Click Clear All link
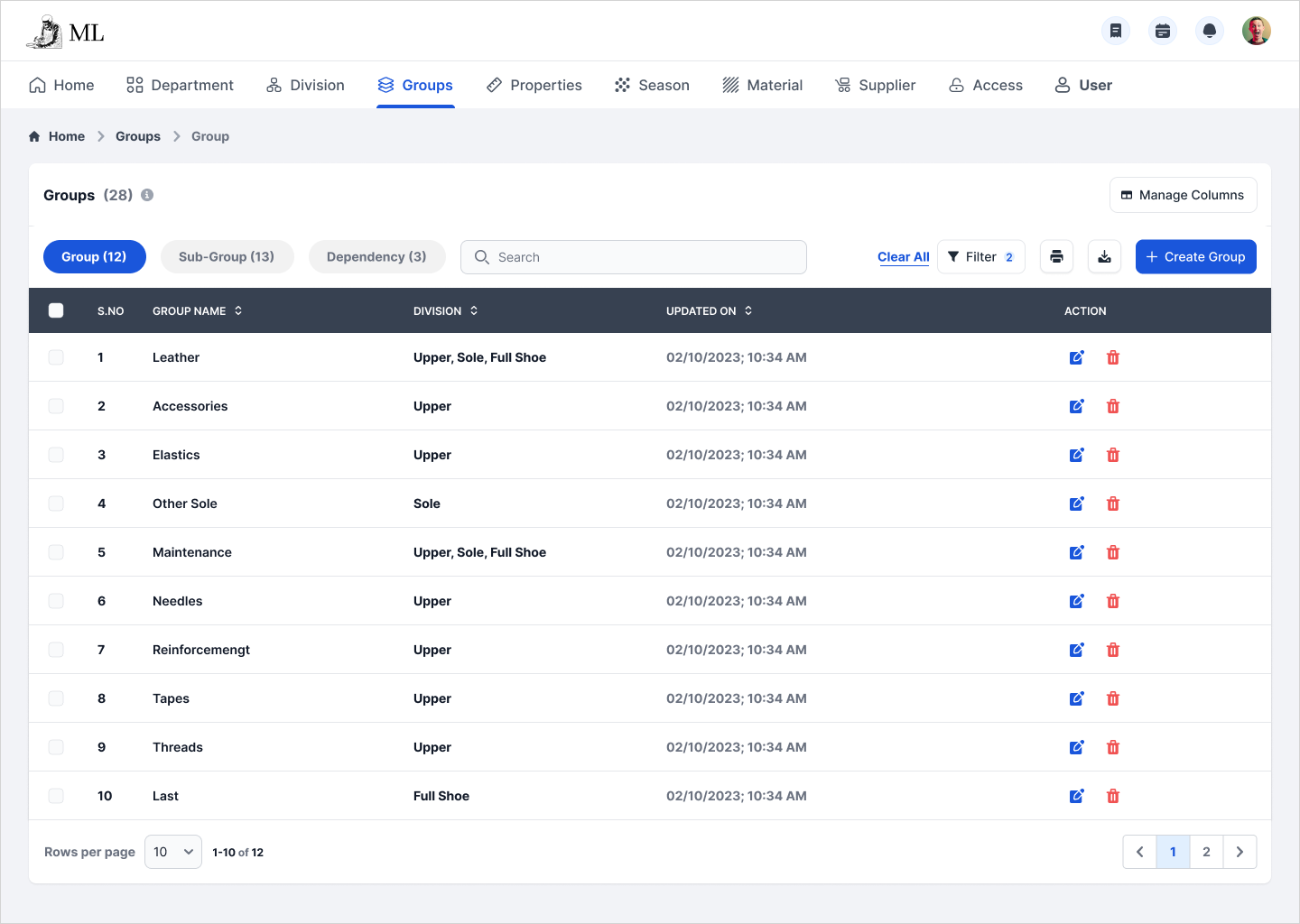This screenshot has height=924, width=1300. (903, 257)
